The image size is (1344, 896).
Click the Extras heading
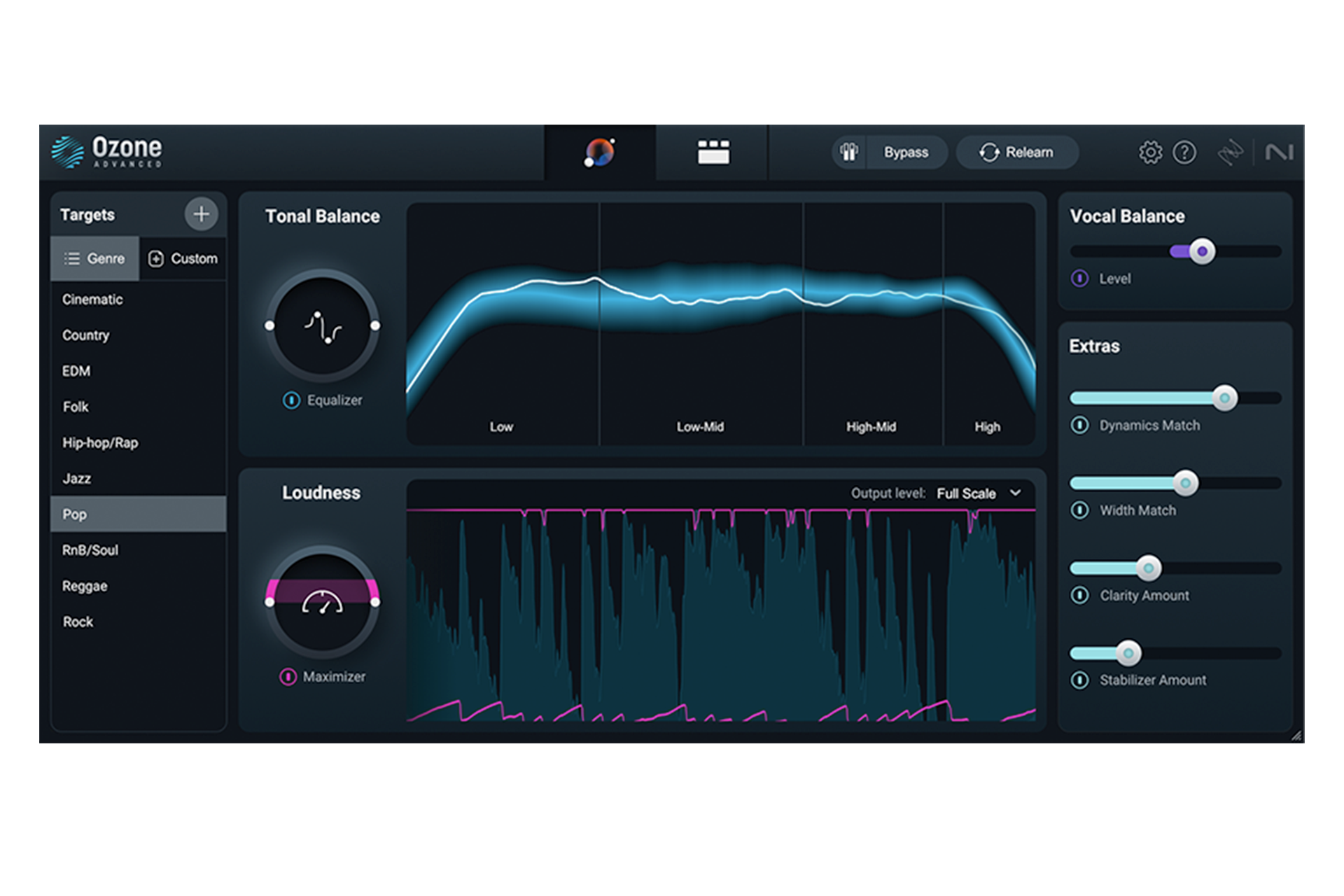click(1094, 346)
